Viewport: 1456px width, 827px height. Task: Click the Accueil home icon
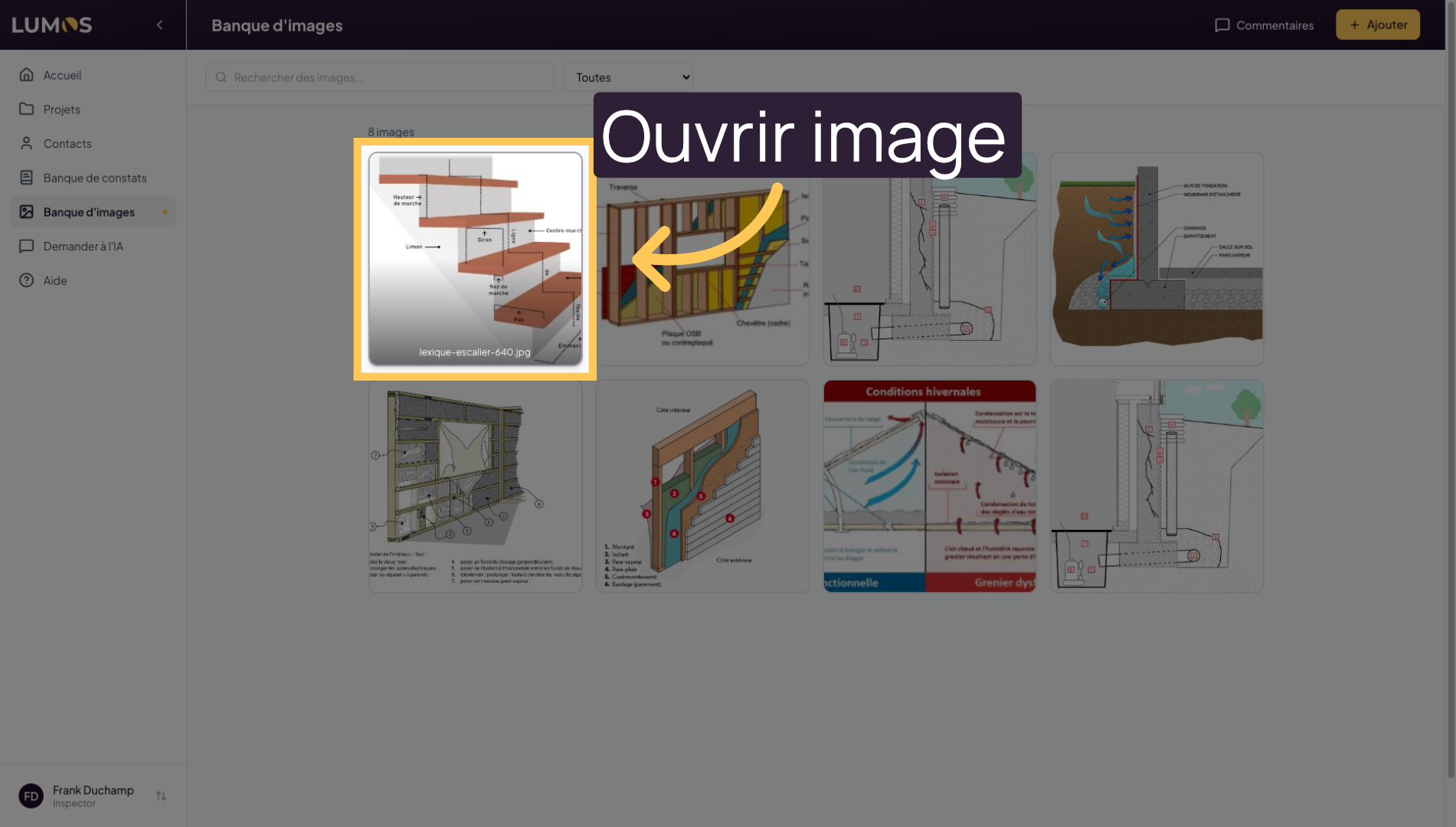click(x=27, y=75)
